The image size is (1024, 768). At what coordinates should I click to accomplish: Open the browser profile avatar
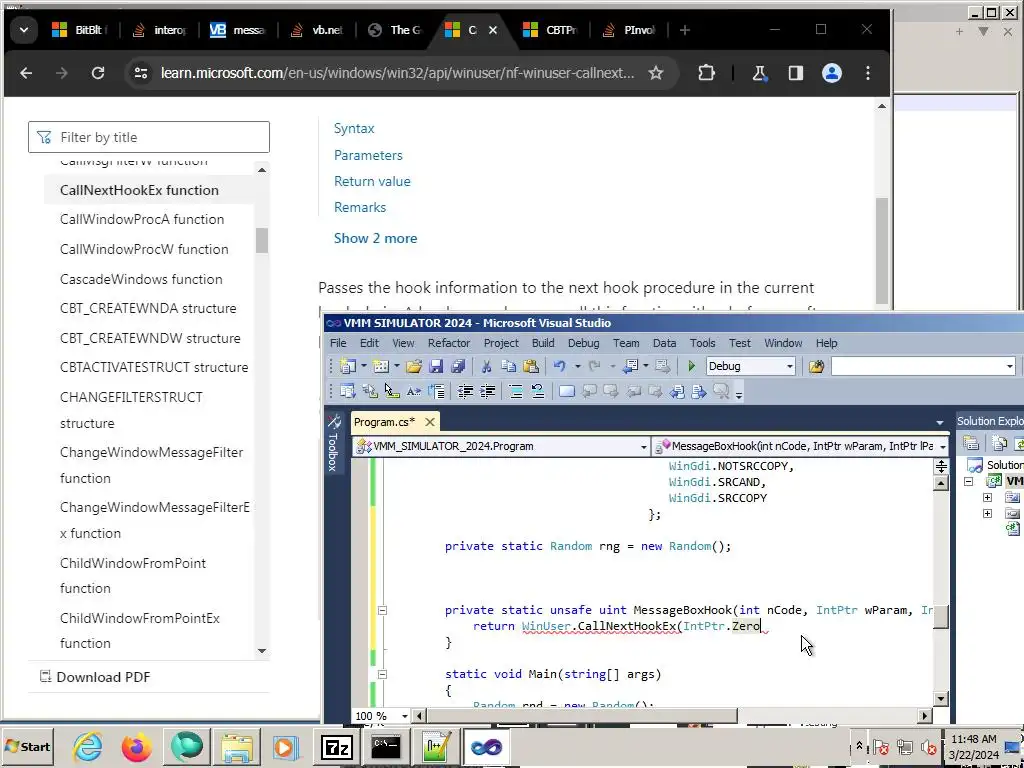pos(831,73)
